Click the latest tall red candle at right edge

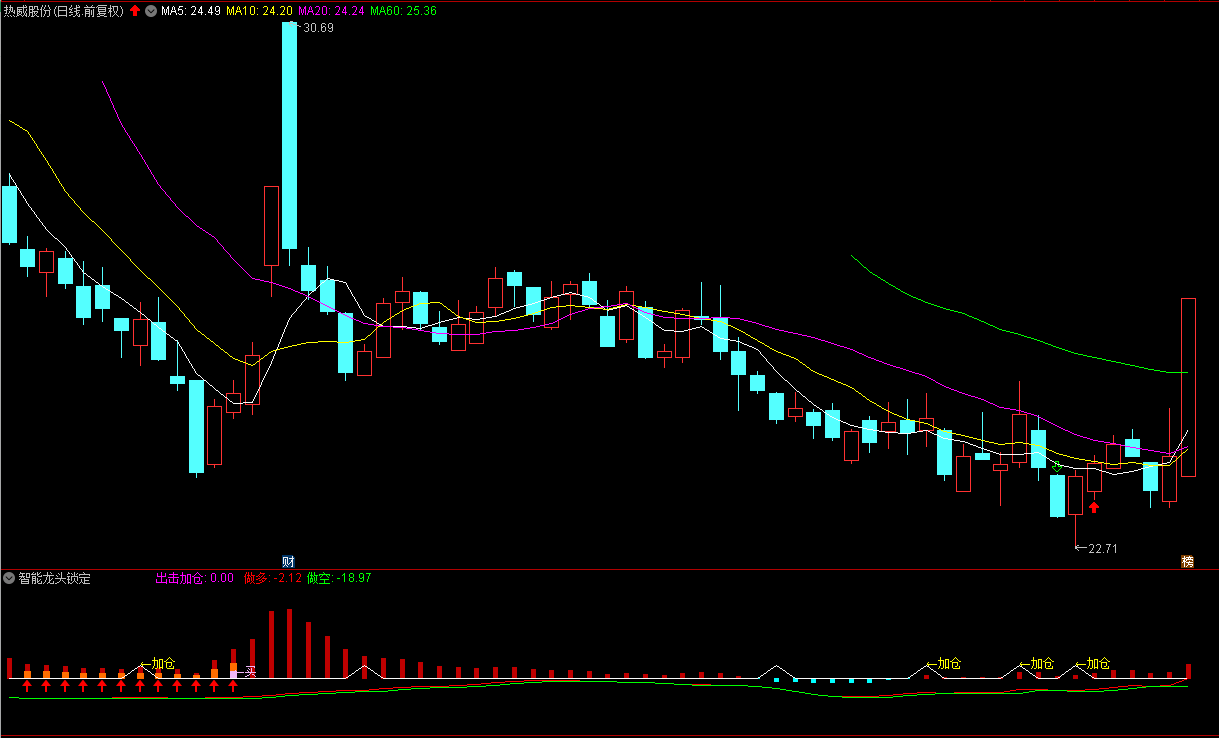[1188, 387]
